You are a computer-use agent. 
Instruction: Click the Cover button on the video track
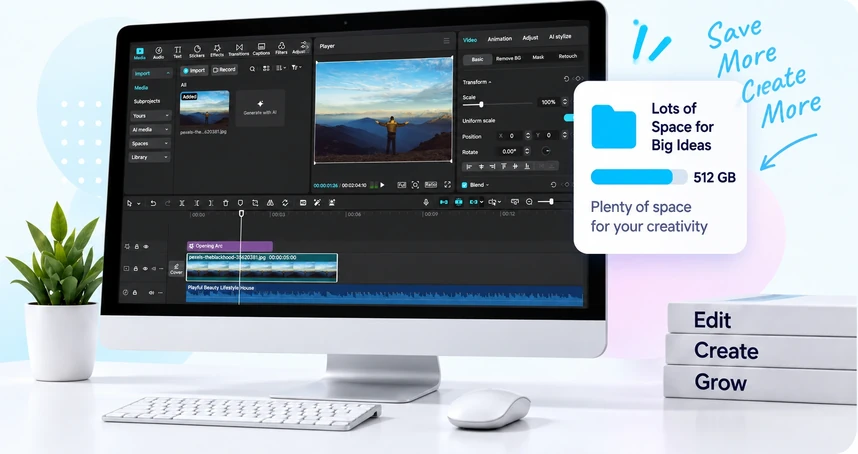[176, 269]
